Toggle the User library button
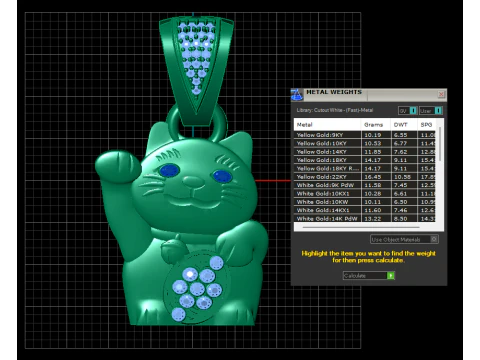The height and width of the screenshot is (360, 480). pos(431,111)
